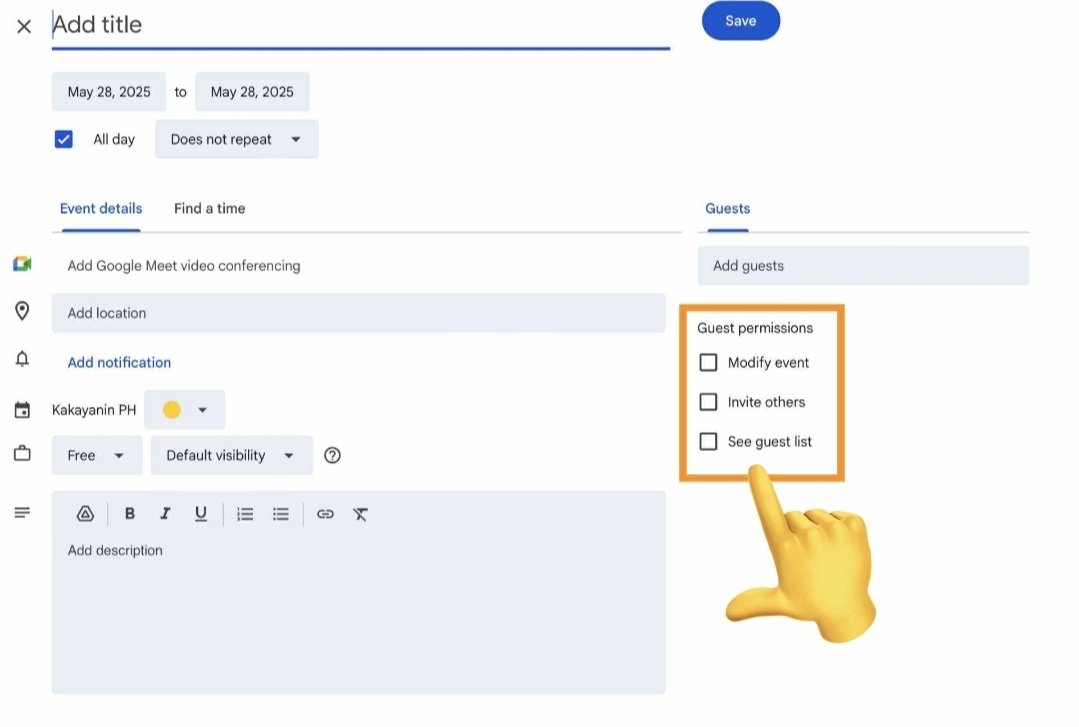This screenshot has width=1079, height=727.
Task: Close the event editor with X icon
Action: click(x=24, y=27)
